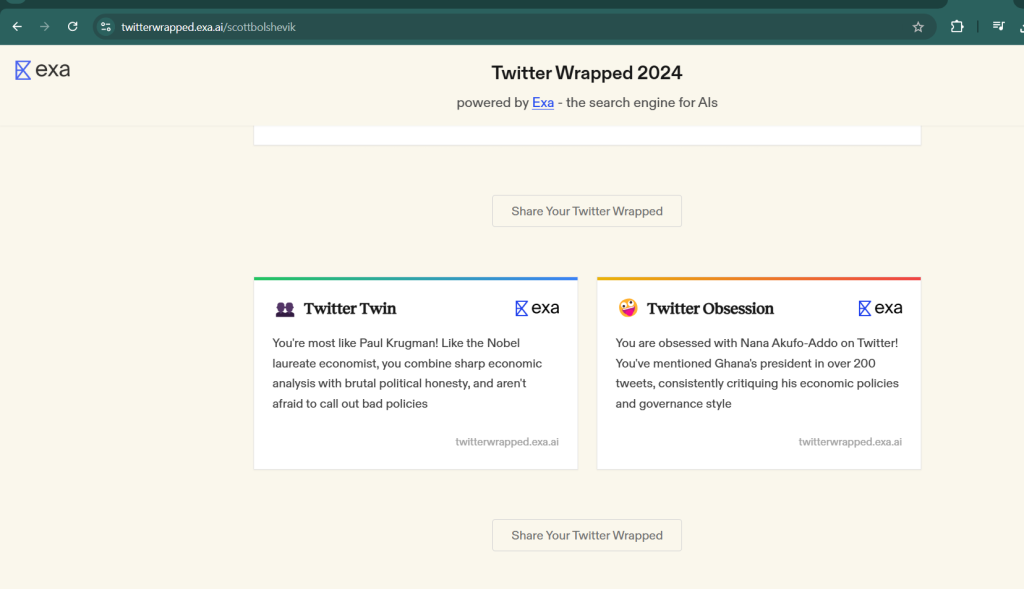This screenshot has height=589, width=1024.
Task: Open the Exa hyperlink in the subtitle
Action: pyautogui.click(x=543, y=103)
